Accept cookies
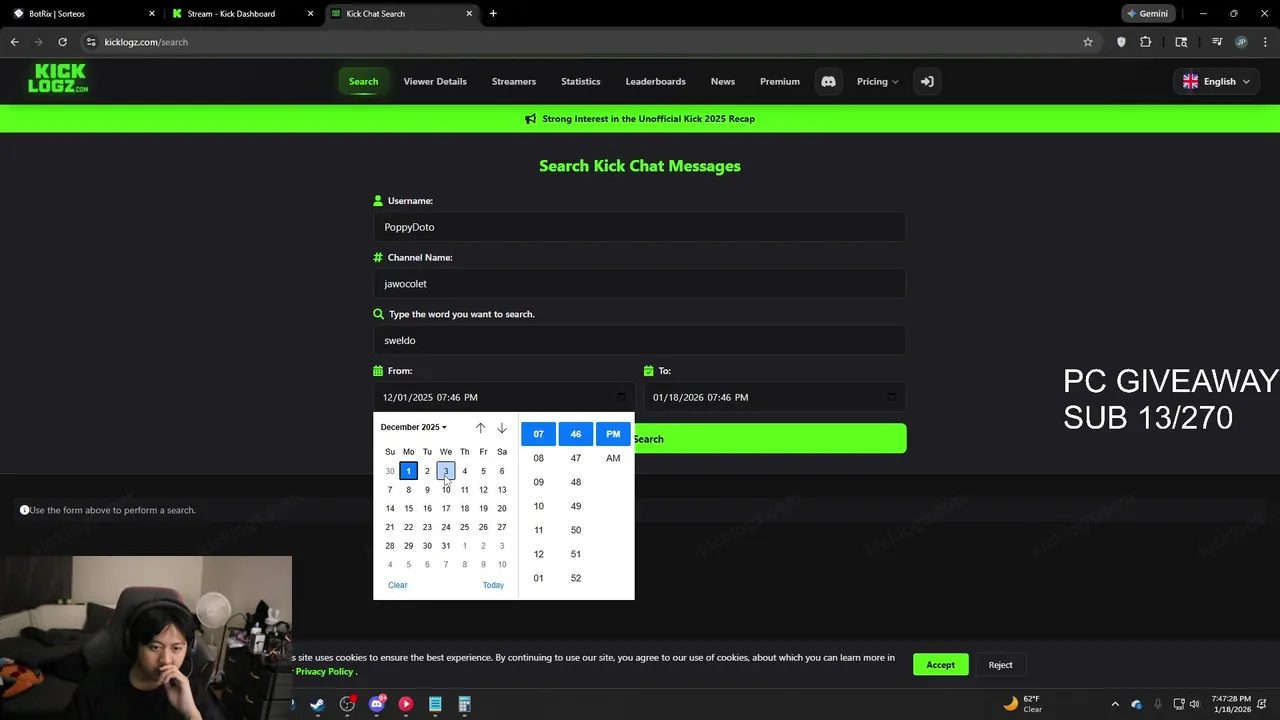 940,665
